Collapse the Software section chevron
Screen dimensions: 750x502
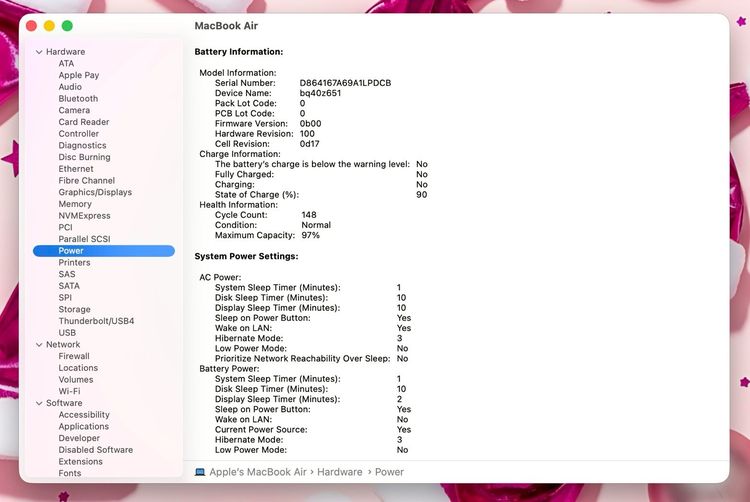coord(39,403)
